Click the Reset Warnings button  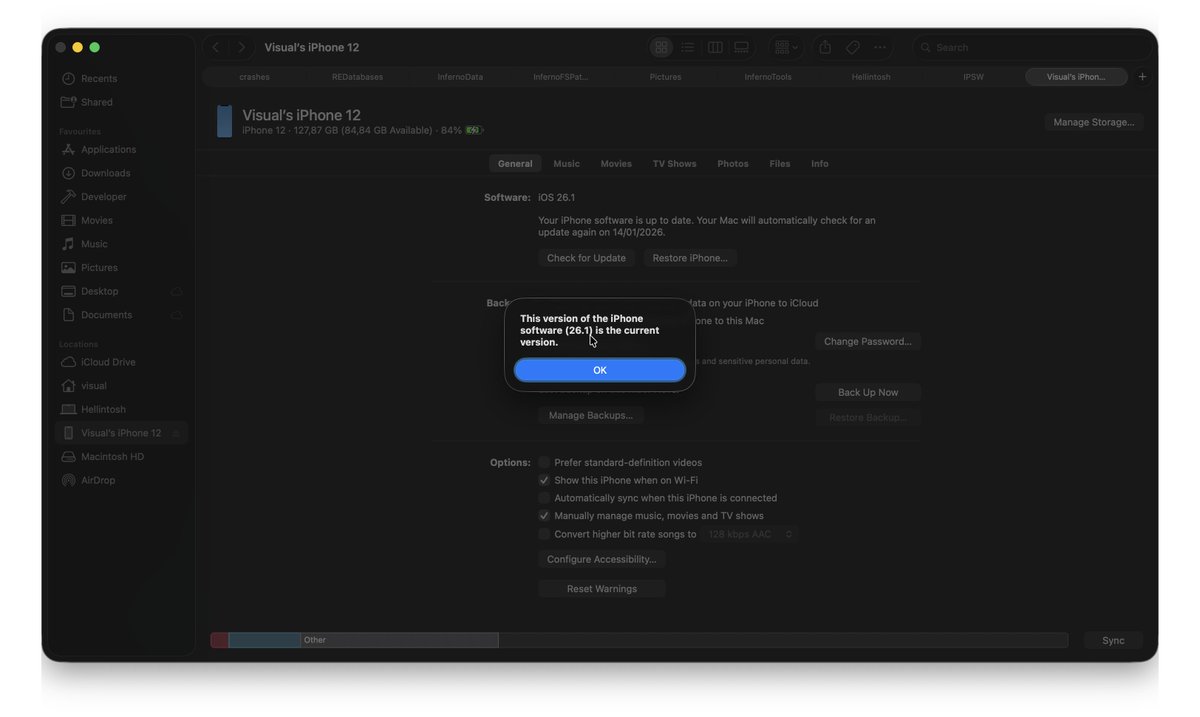point(602,589)
